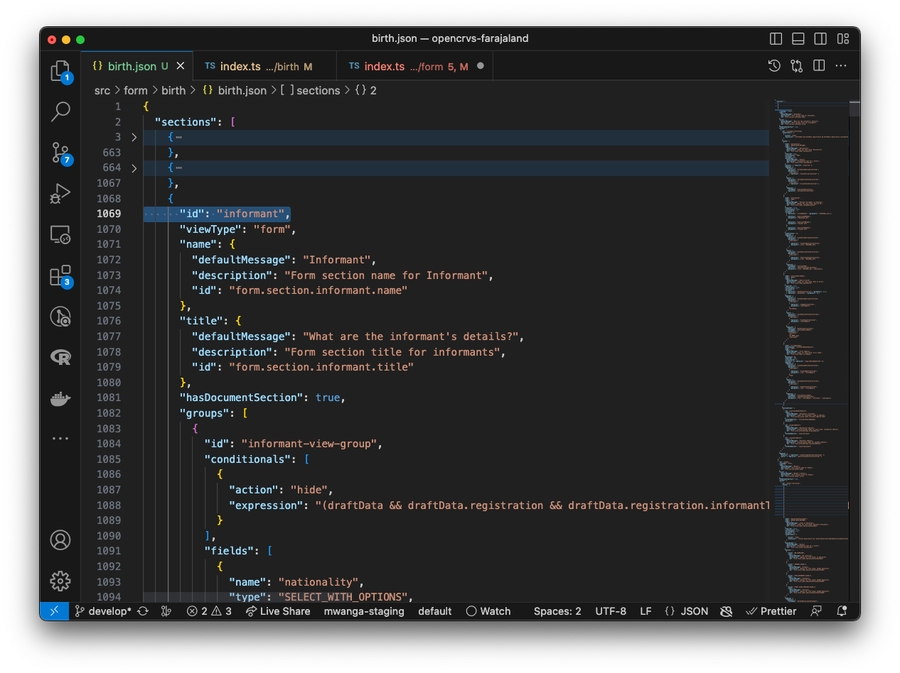Viewport: 900px width, 673px height.
Task: Toggle the bottom panel layout button
Action: (798, 39)
